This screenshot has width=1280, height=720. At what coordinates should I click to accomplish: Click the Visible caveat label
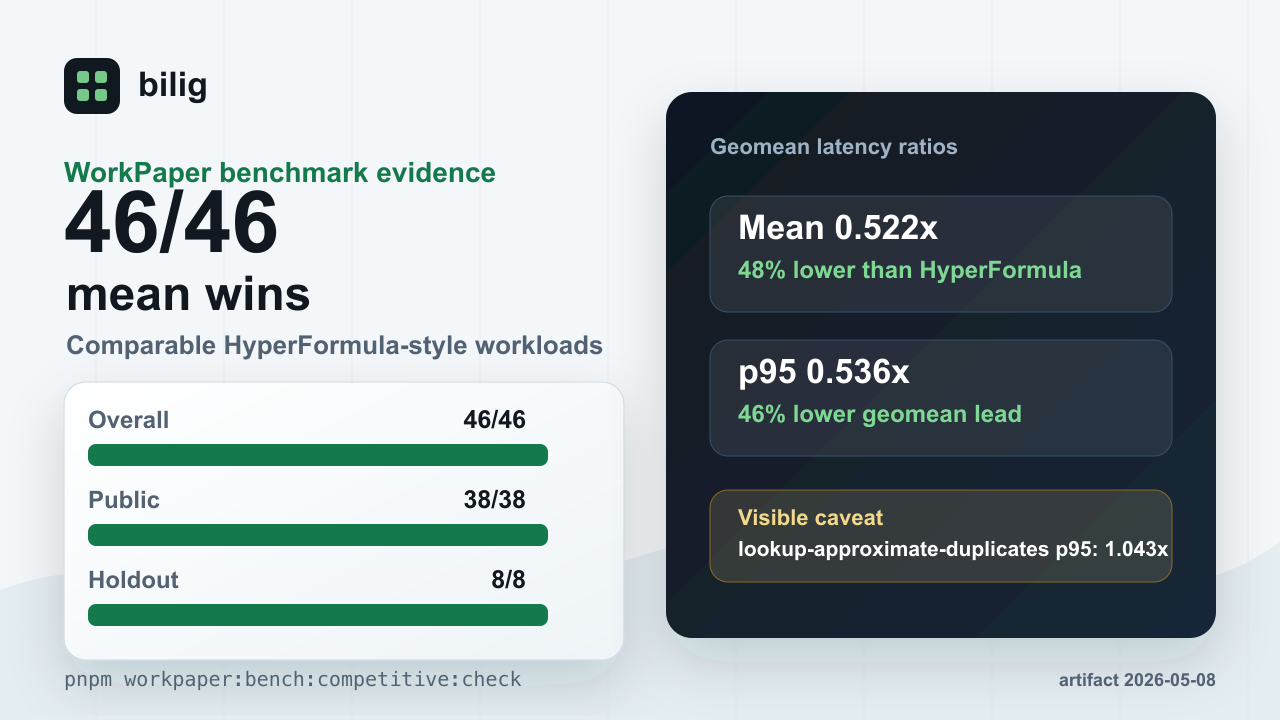pos(811,518)
